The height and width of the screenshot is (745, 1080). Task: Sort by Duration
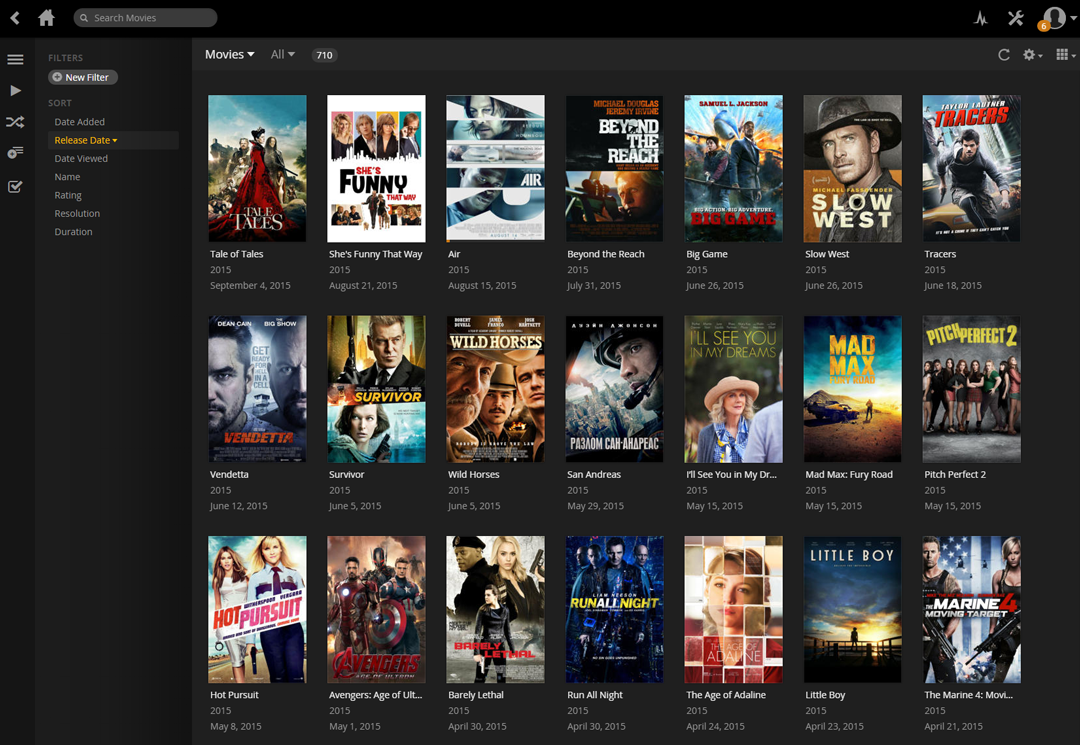tap(73, 232)
